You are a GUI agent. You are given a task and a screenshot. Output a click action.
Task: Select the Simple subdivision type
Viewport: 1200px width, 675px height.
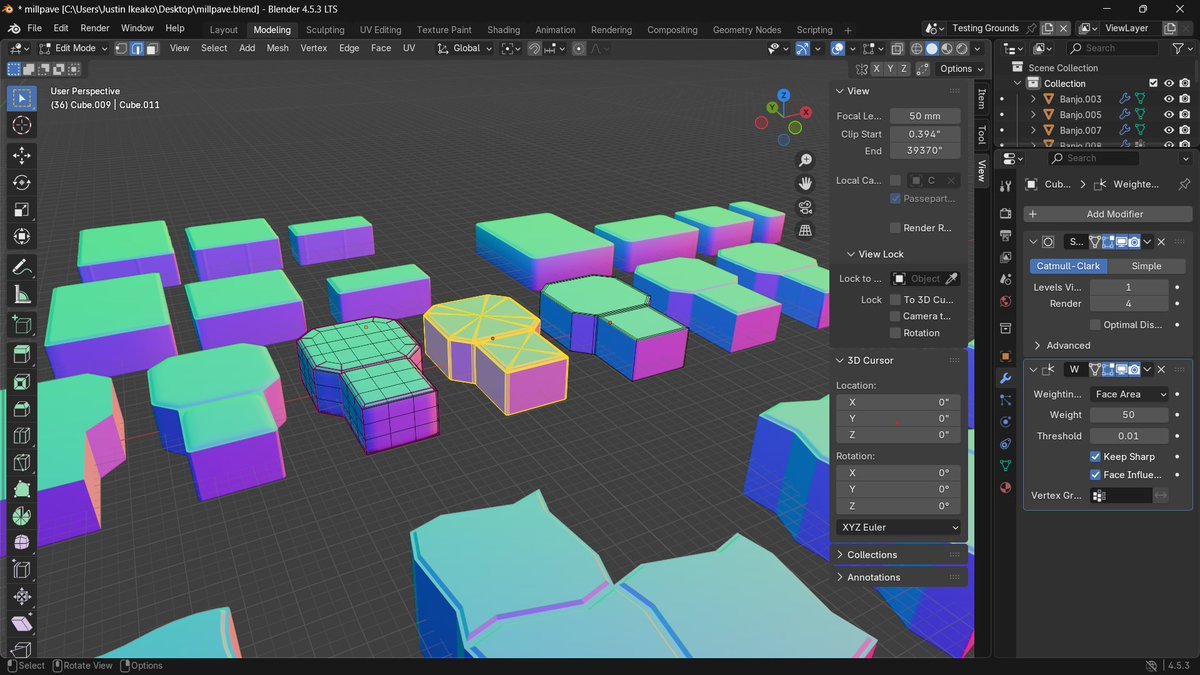pos(1146,266)
